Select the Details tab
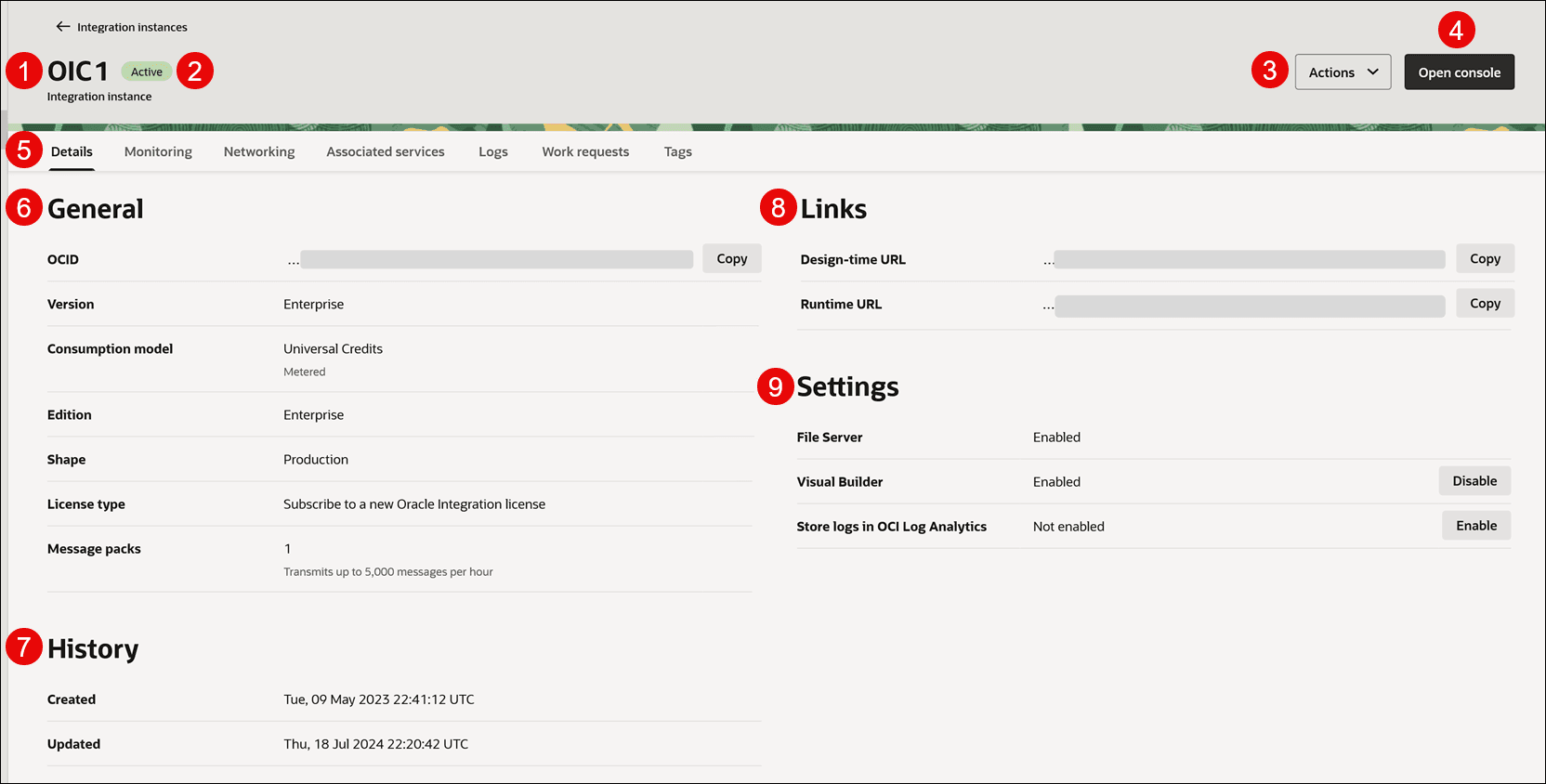Screen dimensions: 1546x784 pos(72,151)
